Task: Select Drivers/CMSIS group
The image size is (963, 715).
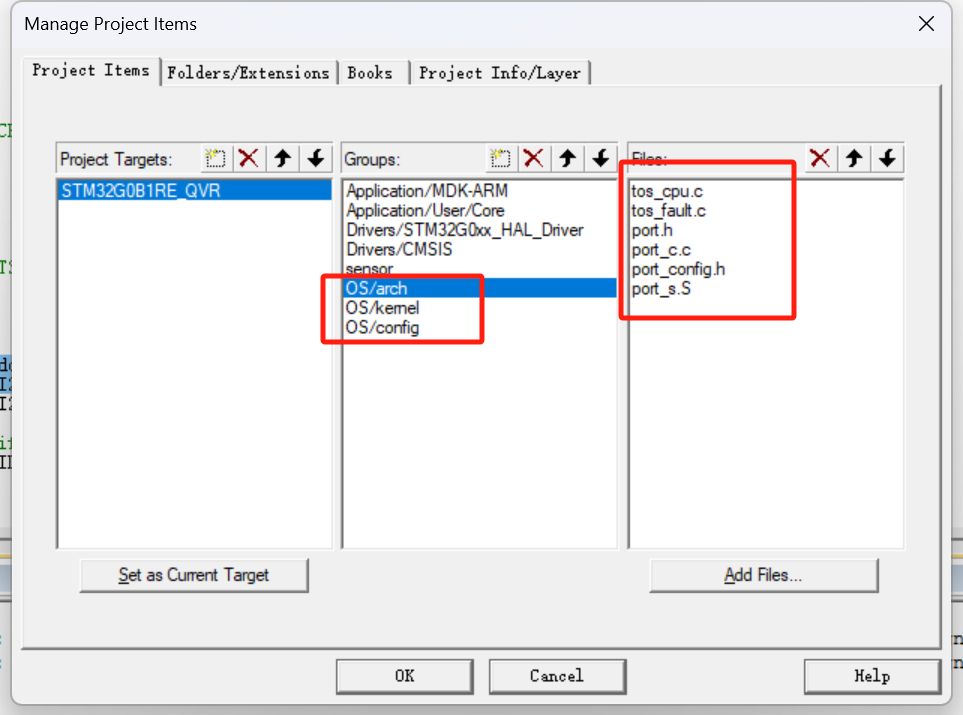Action: 398,249
